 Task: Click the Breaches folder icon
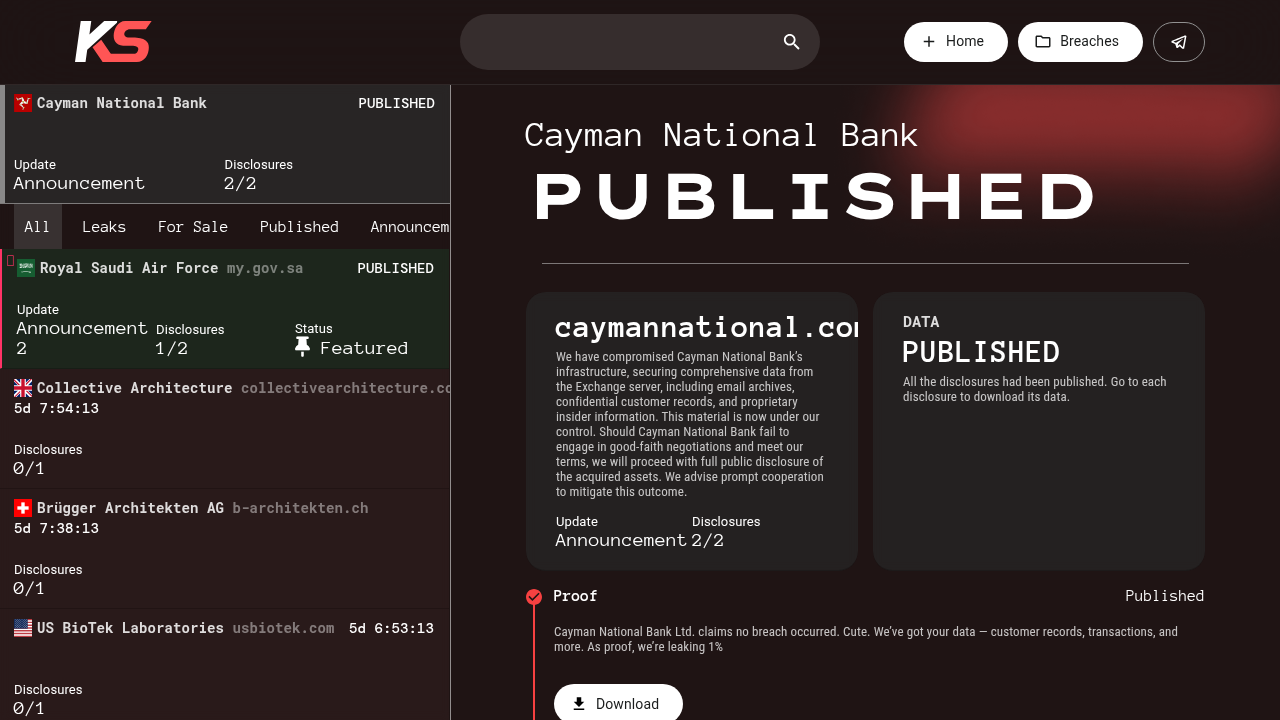[x=1043, y=42]
